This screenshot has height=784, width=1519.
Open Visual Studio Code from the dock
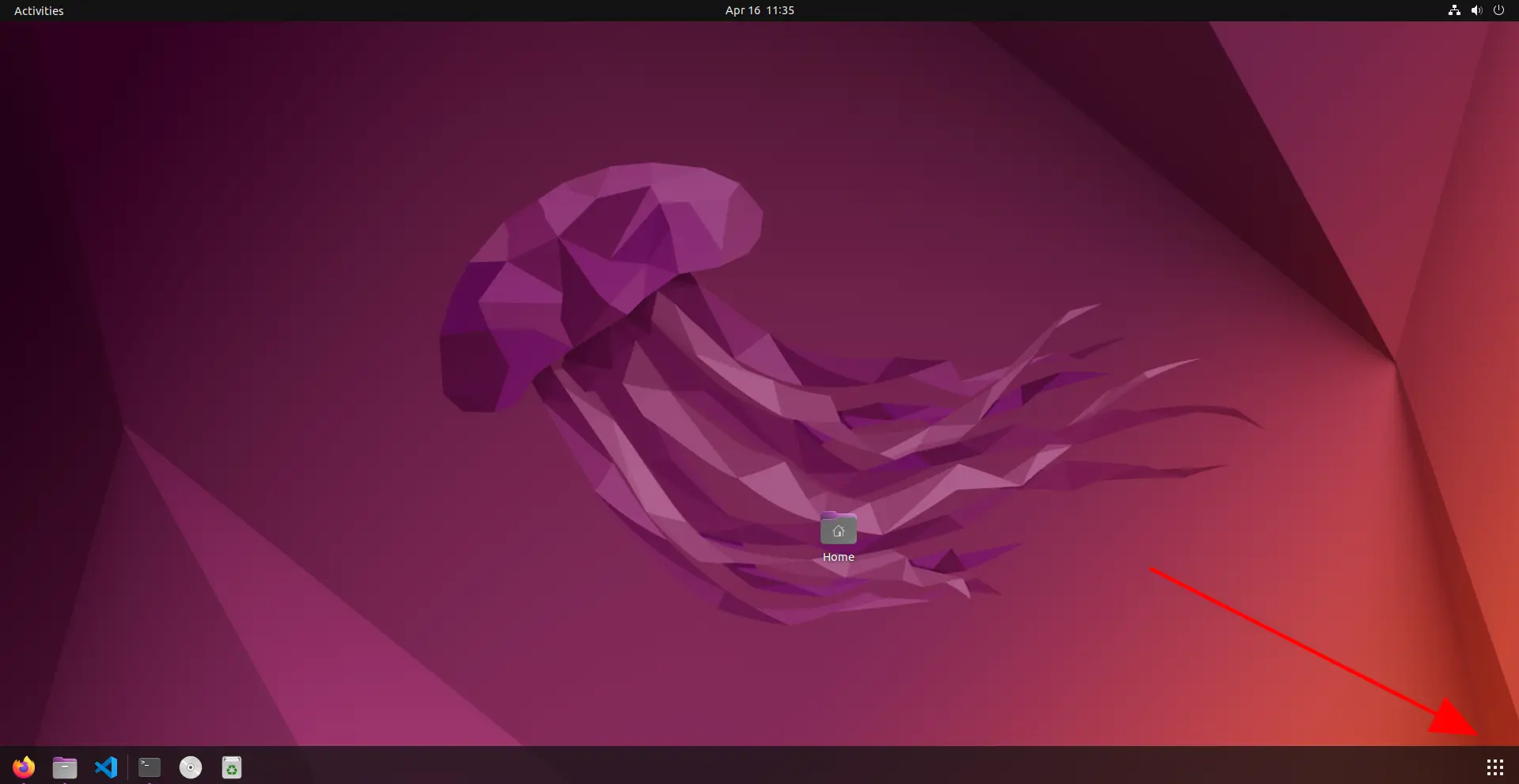point(106,767)
